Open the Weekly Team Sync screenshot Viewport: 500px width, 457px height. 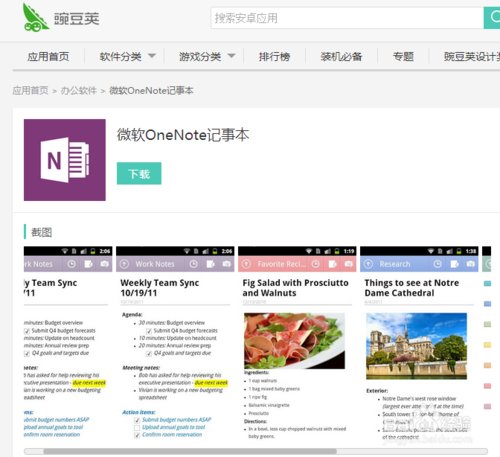pyautogui.click(x=175, y=343)
